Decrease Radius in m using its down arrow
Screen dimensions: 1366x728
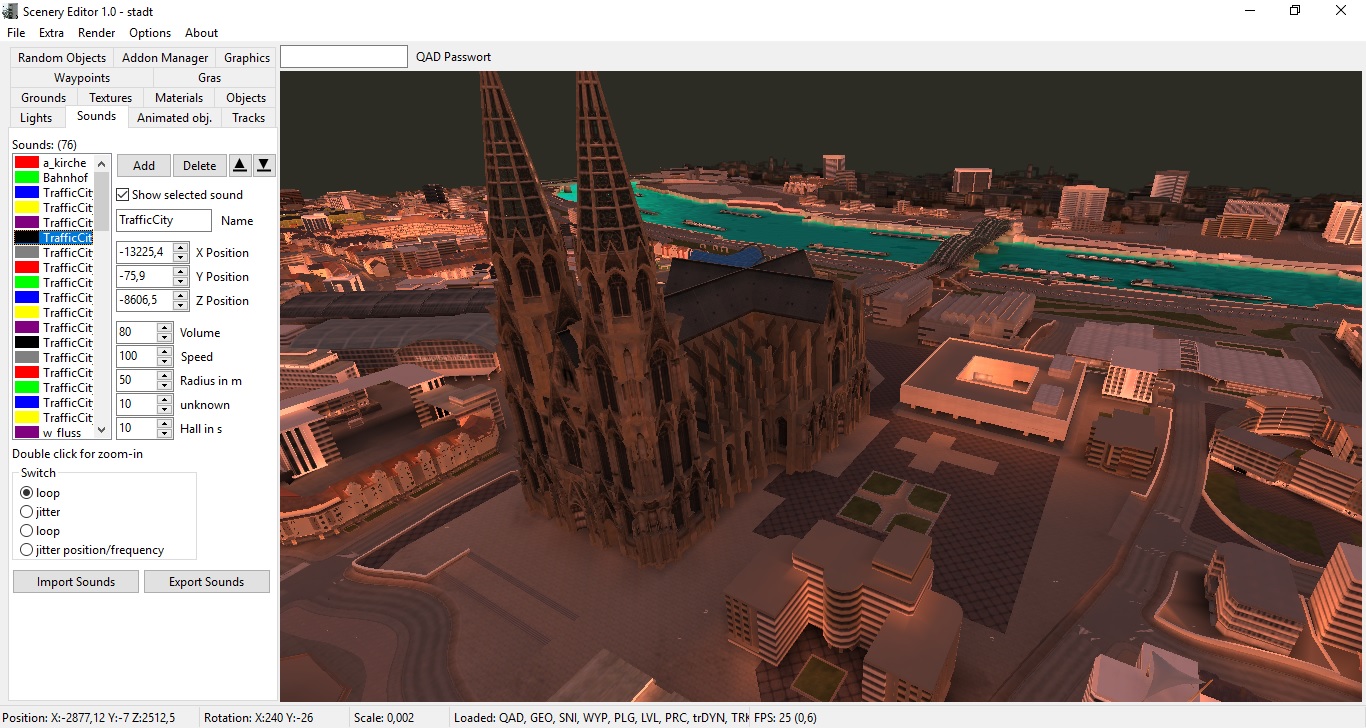tap(165, 385)
